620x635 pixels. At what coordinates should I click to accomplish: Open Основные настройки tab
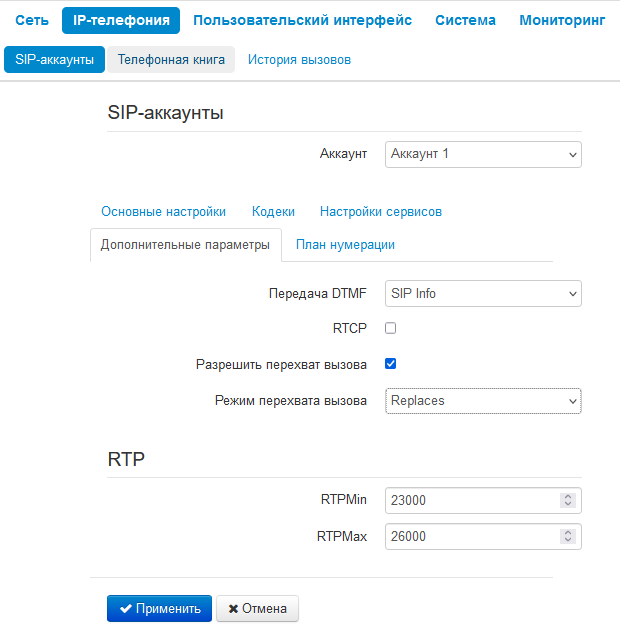(163, 211)
